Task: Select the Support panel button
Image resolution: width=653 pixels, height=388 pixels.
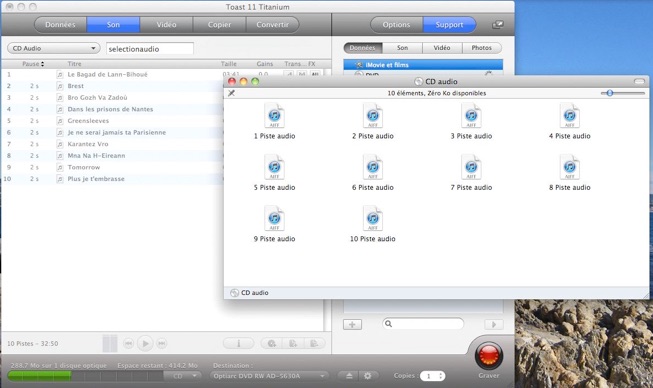Action: tap(449, 25)
